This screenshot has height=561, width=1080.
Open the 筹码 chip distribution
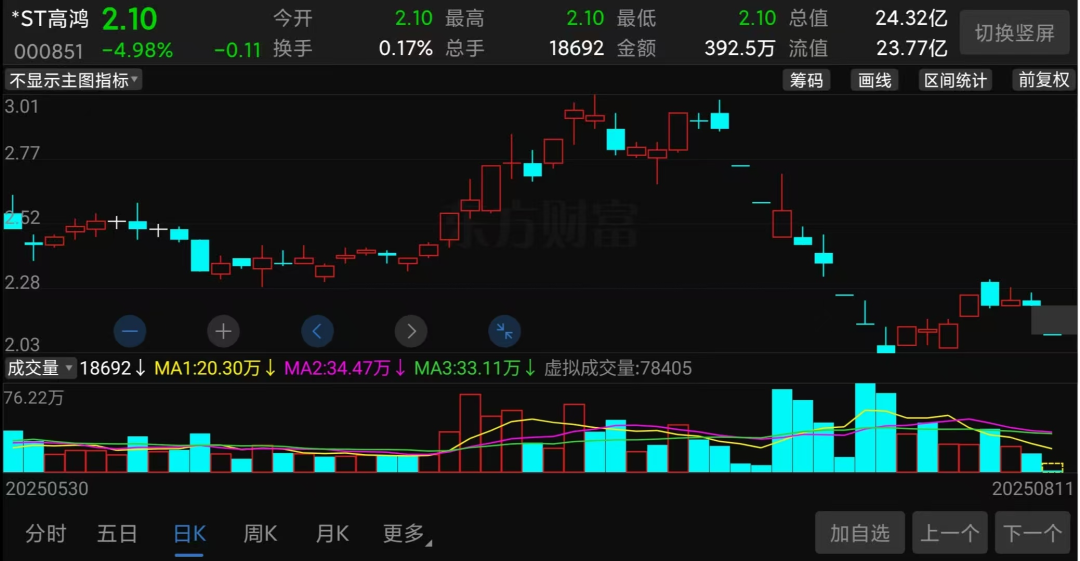[806, 80]
